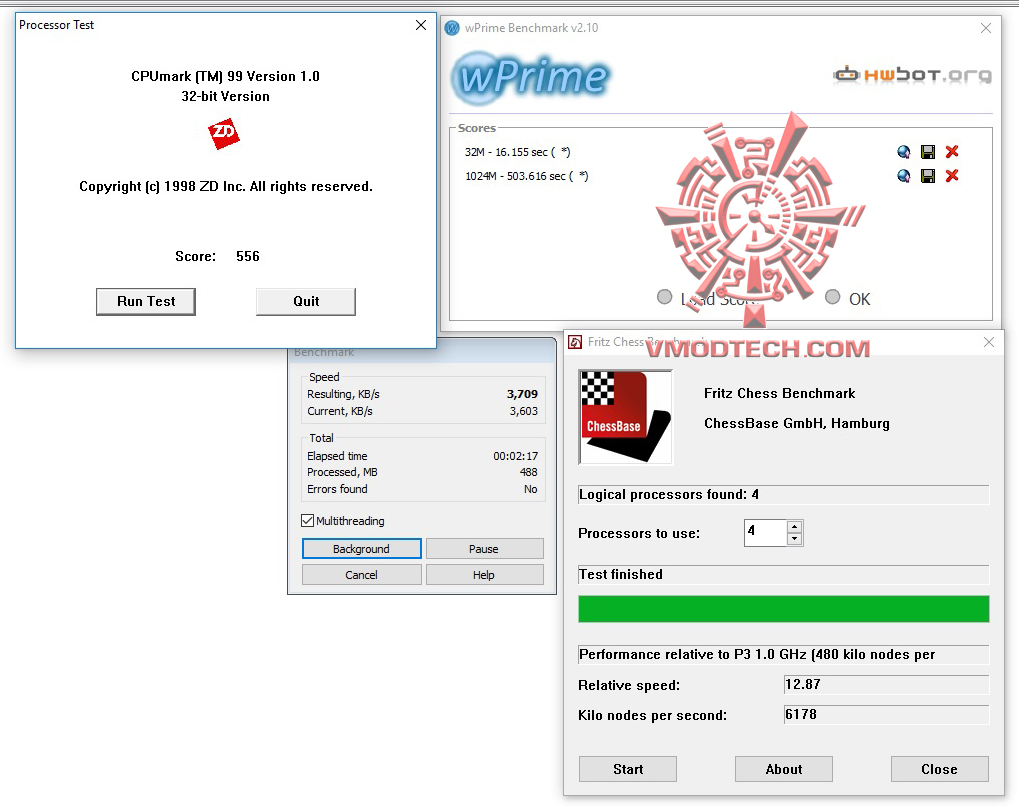Viewport: 1019px width, 806px height.
Task: Open Help in the Benchmark window
Action: [484, 575]
